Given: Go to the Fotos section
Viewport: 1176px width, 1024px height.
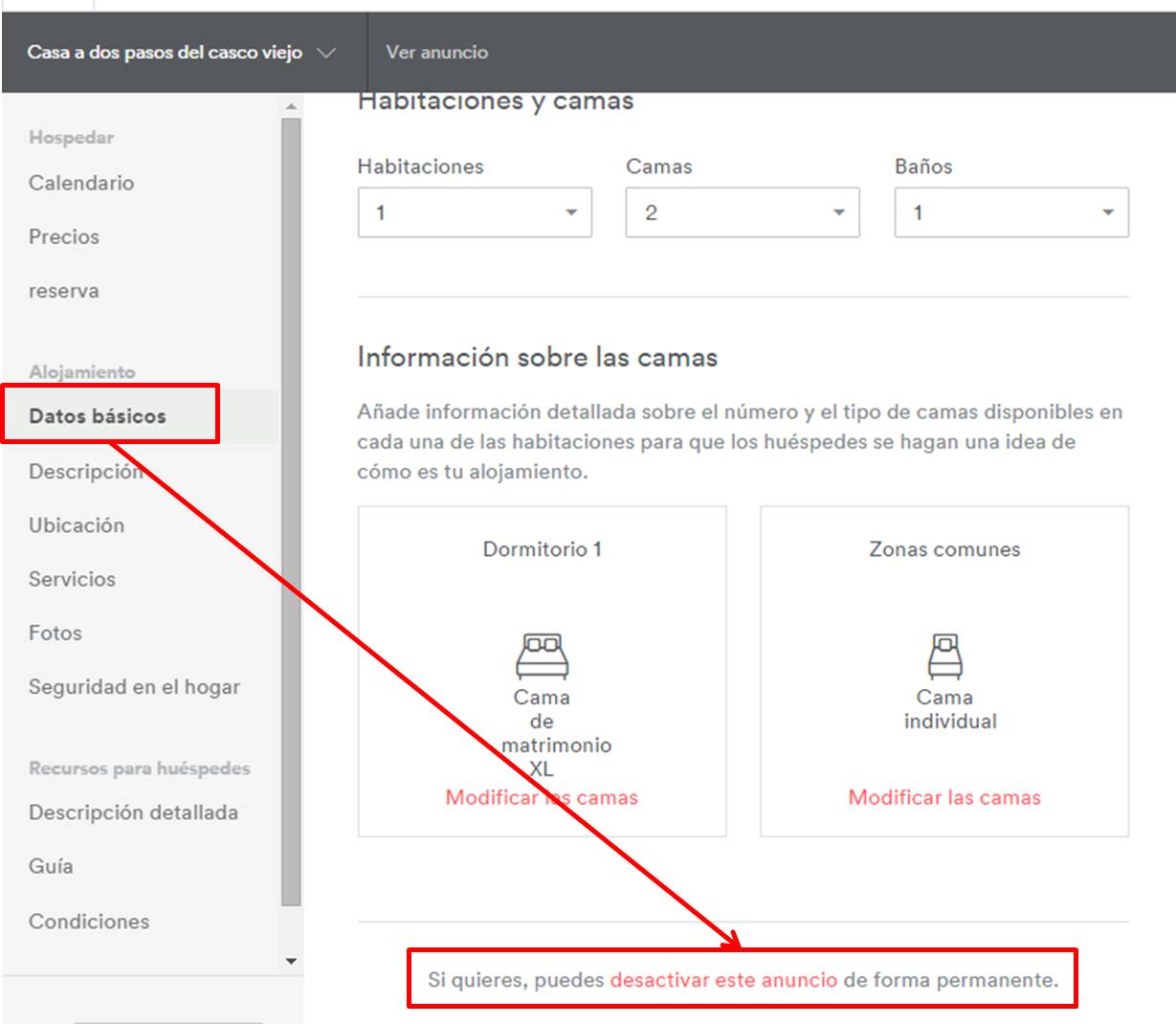Looking at the screenshot, I should (x=55, y=633).
